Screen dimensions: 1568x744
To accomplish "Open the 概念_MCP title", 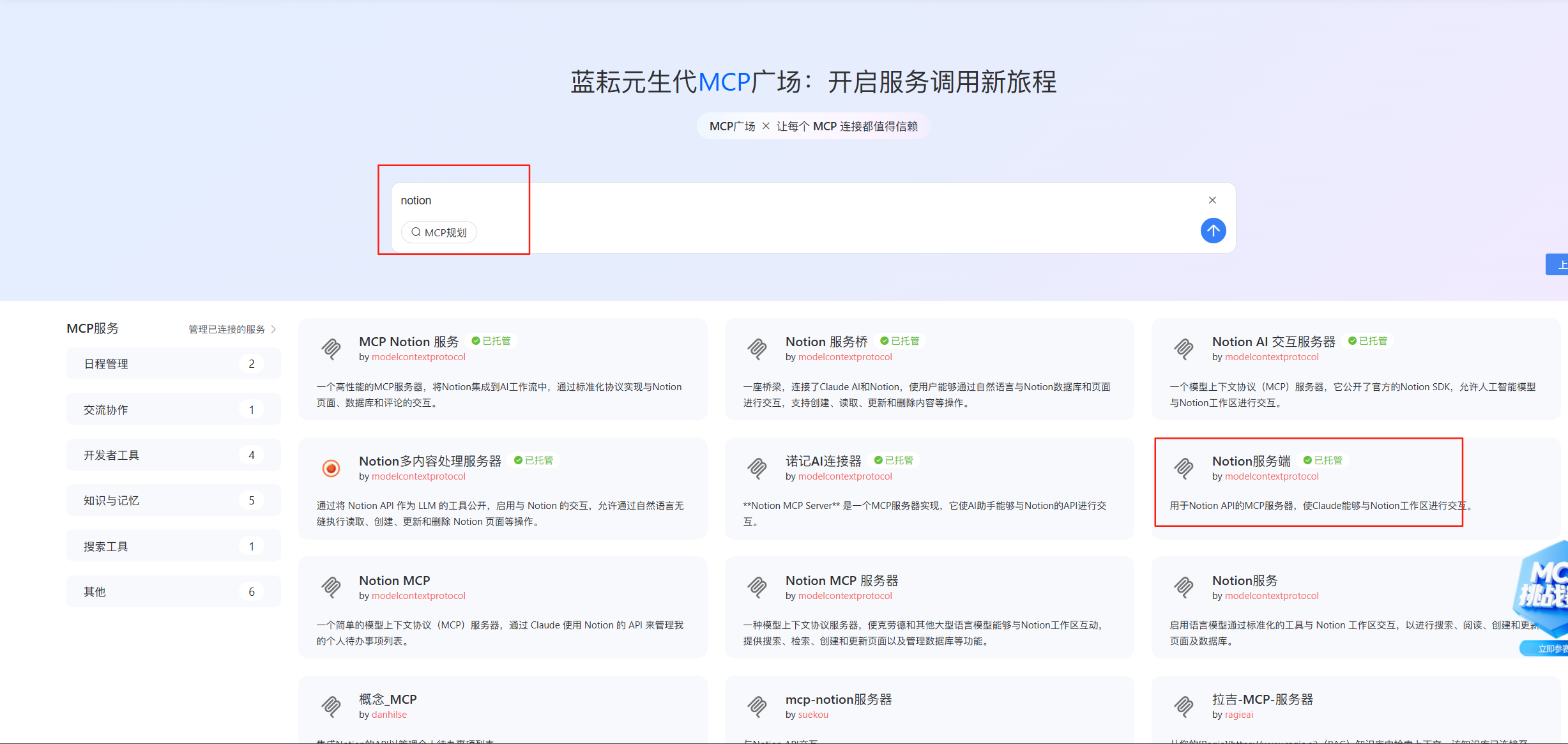I will [x=388, y=699].
